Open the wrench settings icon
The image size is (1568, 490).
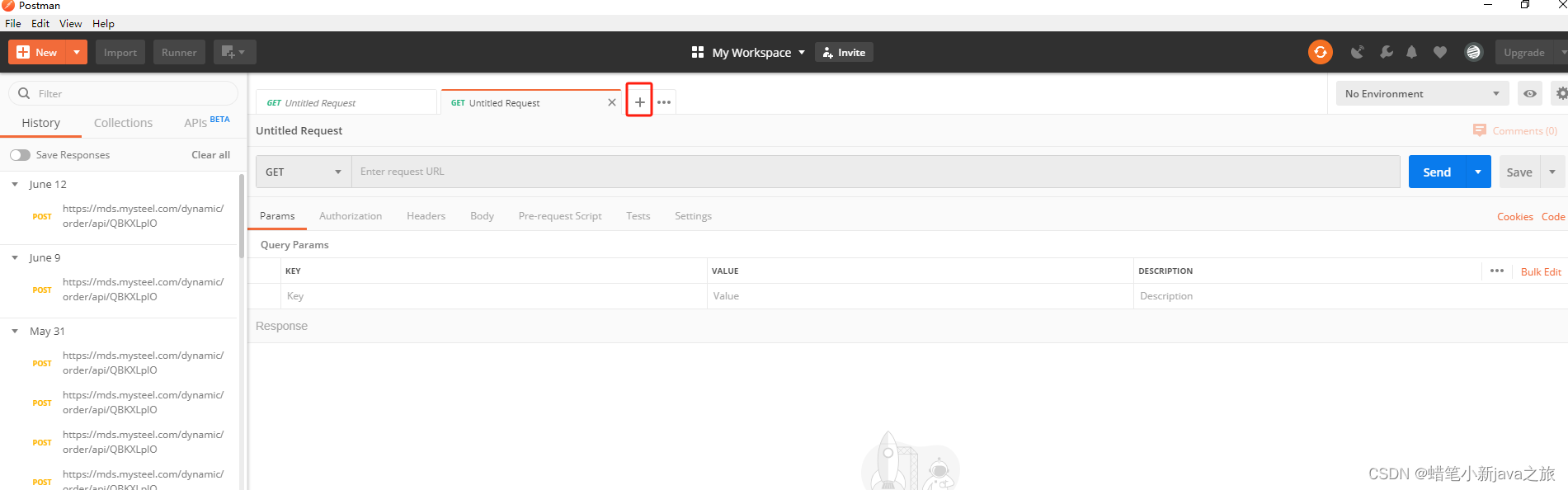tap(1387, 52)
